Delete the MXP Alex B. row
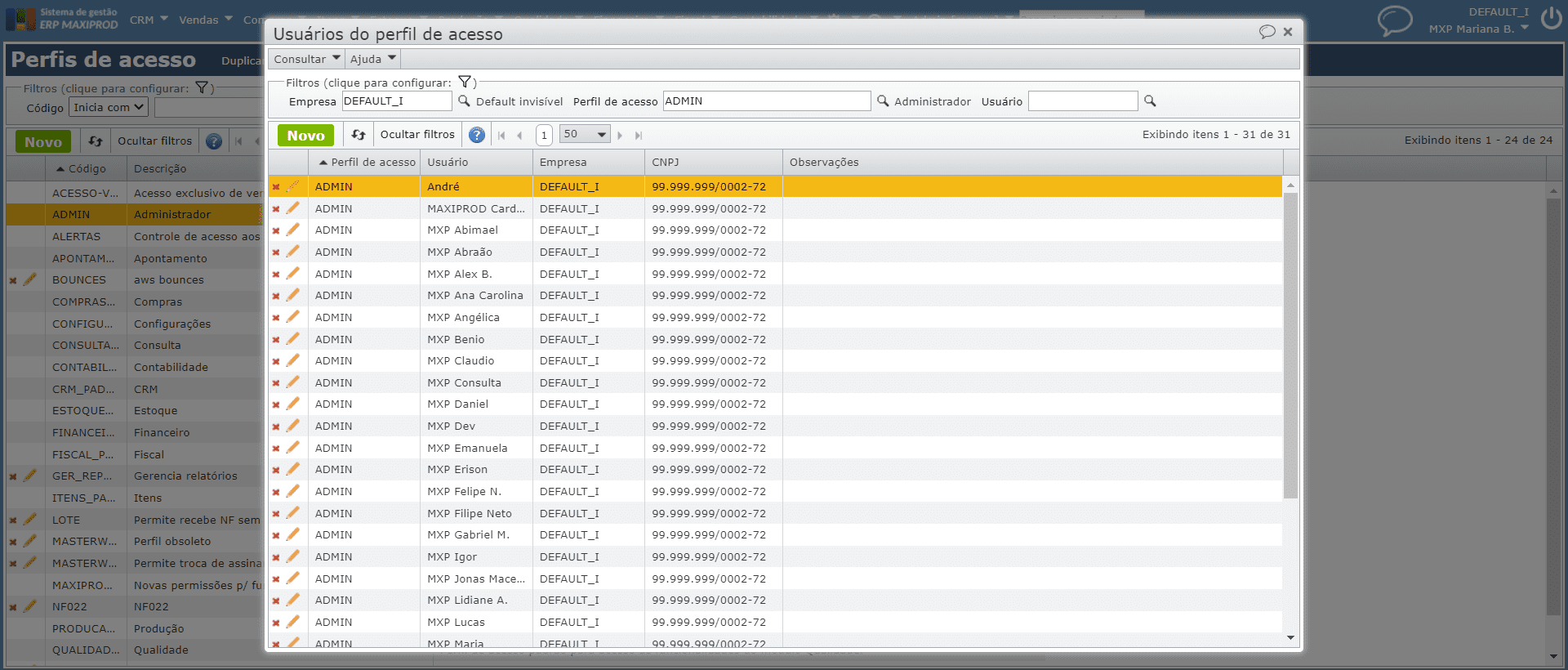 276,275
